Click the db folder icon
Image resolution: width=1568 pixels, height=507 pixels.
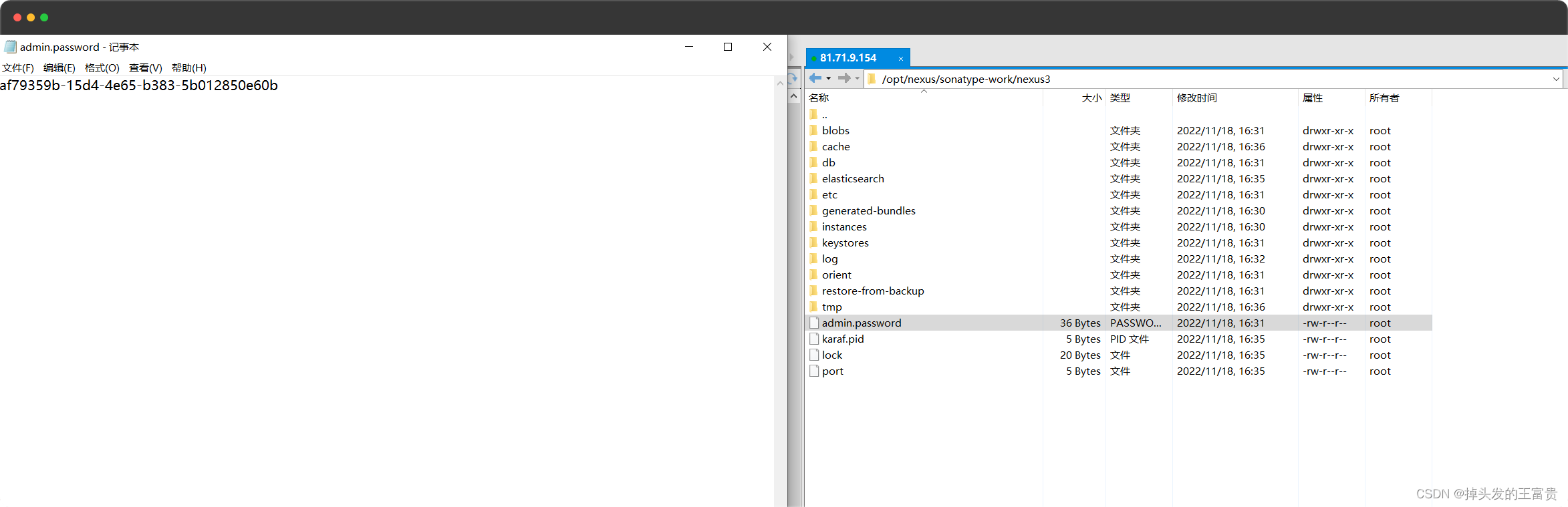click(x=813, y=162)
